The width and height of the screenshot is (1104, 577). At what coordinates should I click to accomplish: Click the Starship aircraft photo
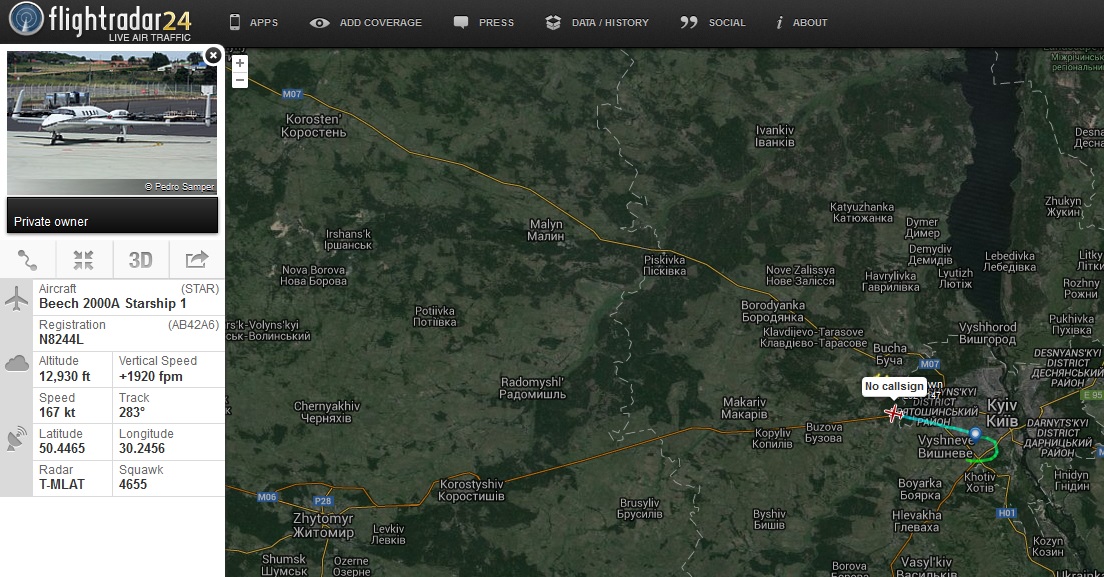pos(111,123)
